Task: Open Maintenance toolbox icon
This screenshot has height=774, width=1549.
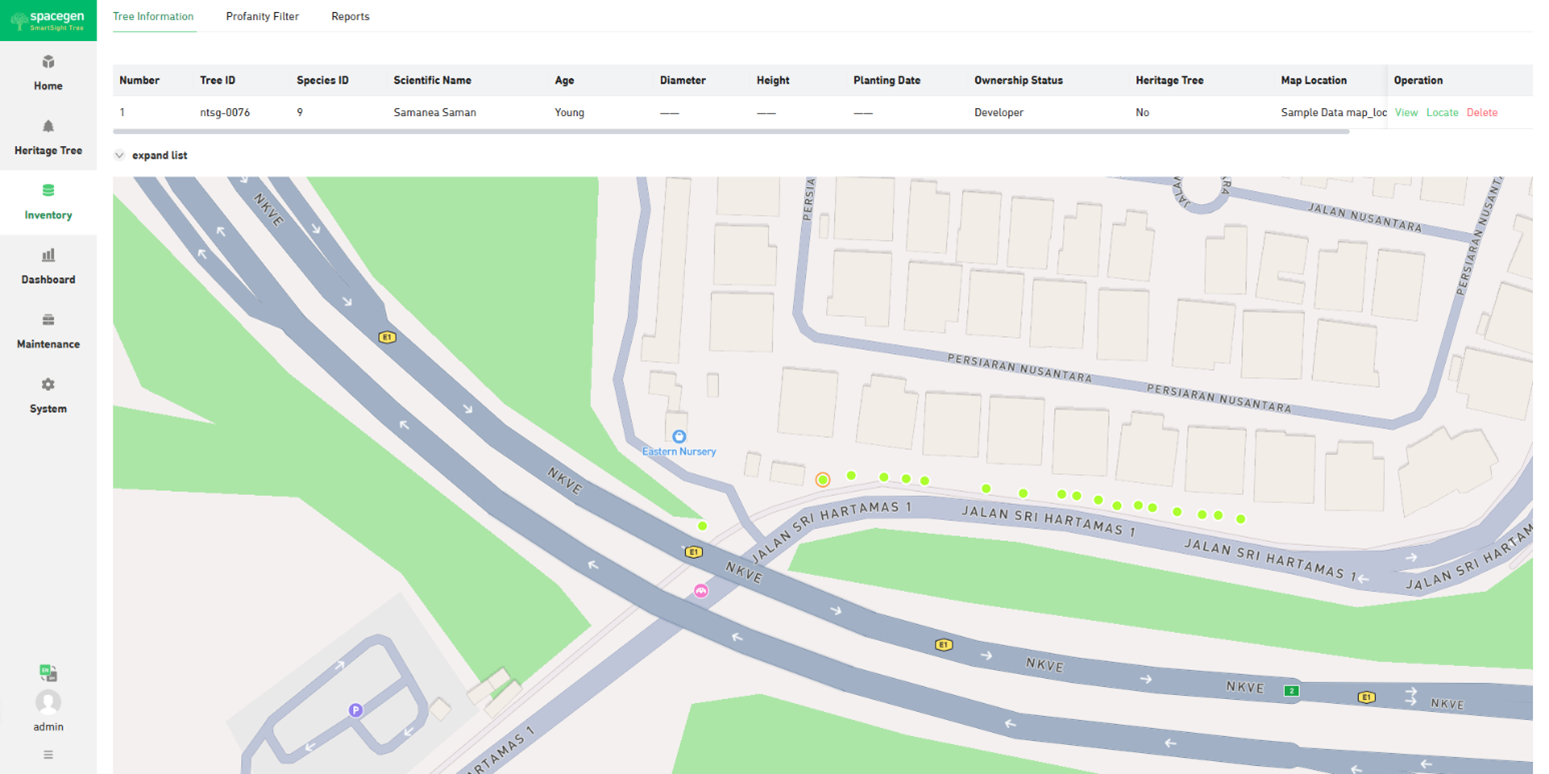Action: point(48,320)
